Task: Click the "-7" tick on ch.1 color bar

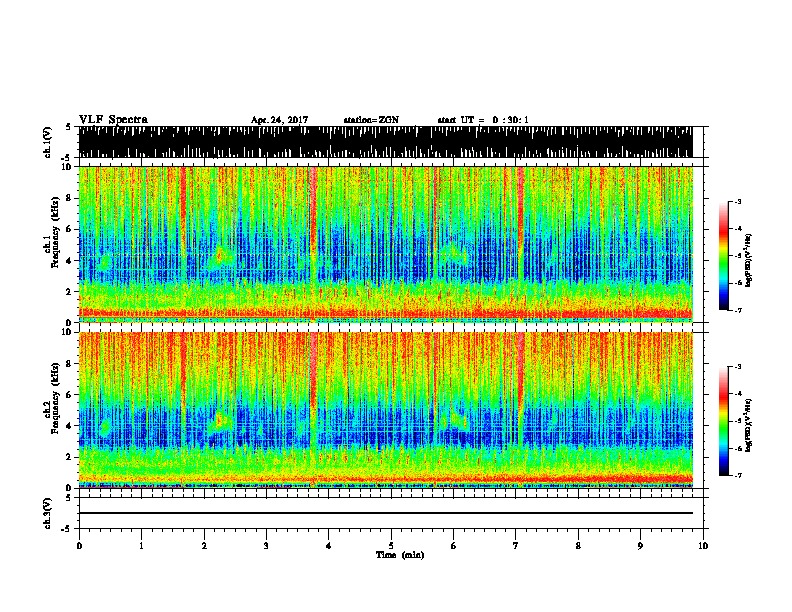Action: 738,310
